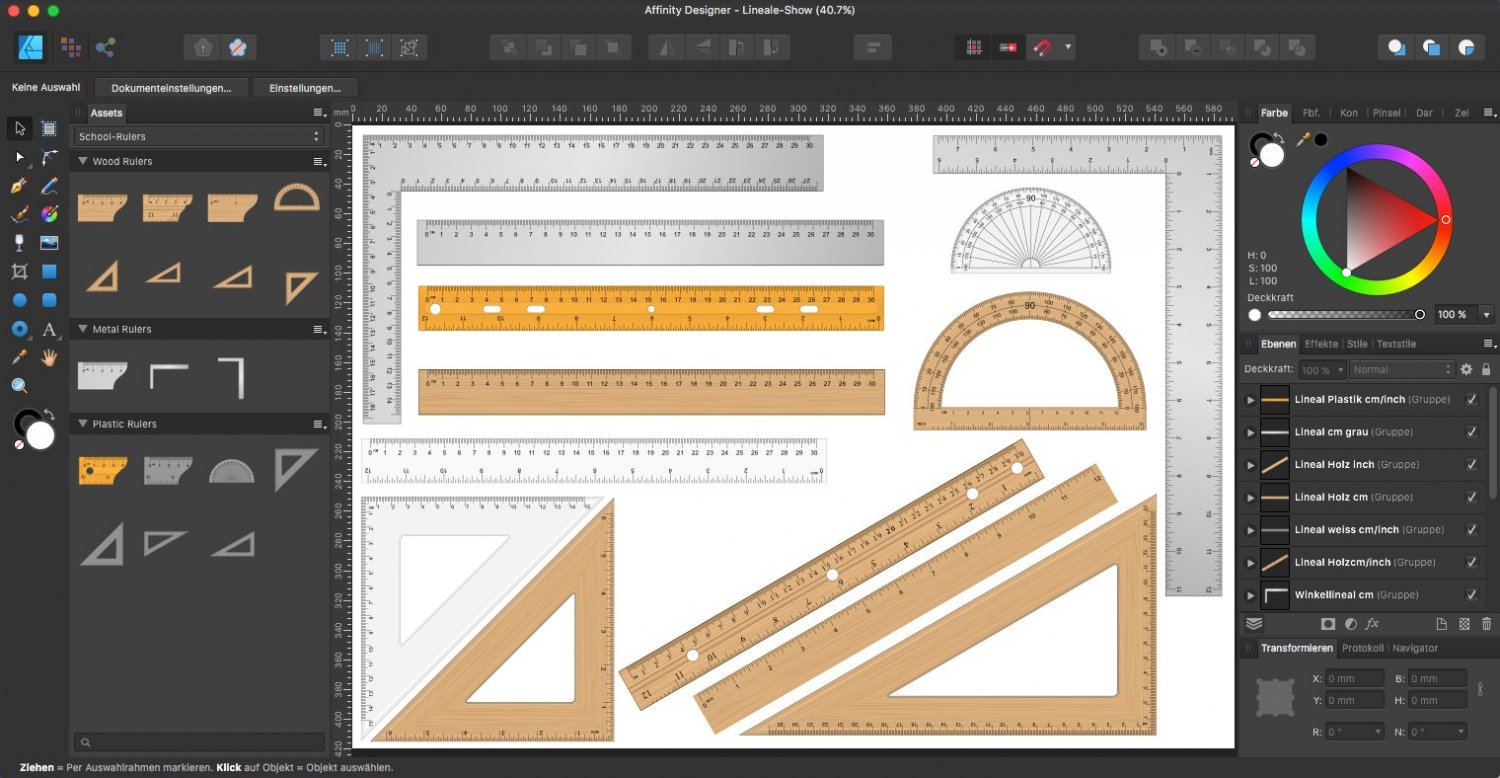Switch to the Designer persona

(30, 47)
